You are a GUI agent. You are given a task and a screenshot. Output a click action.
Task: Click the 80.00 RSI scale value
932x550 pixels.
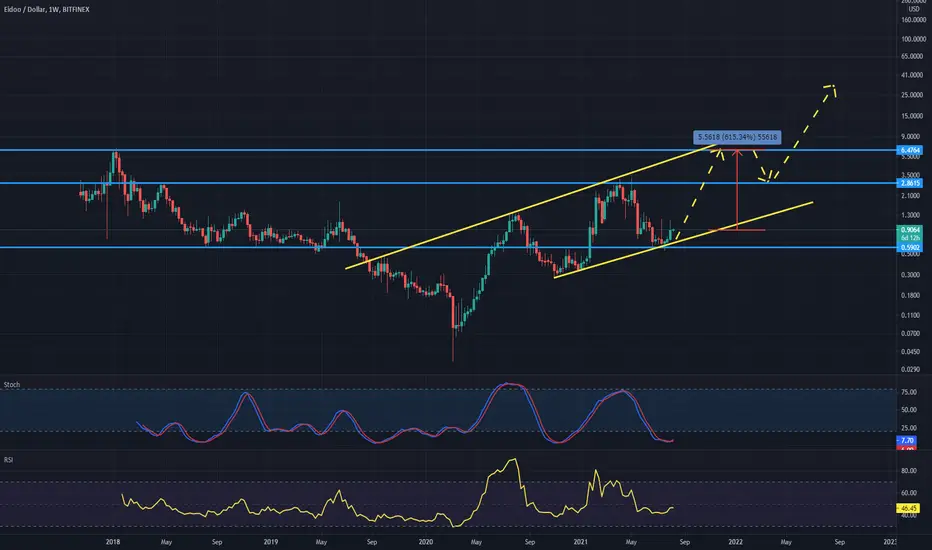[909, 471]
